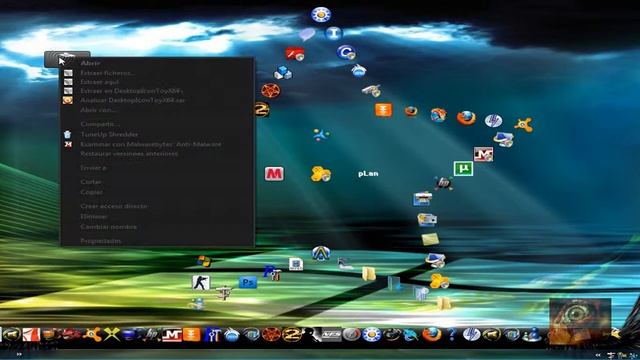
Task: Open the Windows flag desktop icon
Action: pyautogui.click(x=203, y=261)
